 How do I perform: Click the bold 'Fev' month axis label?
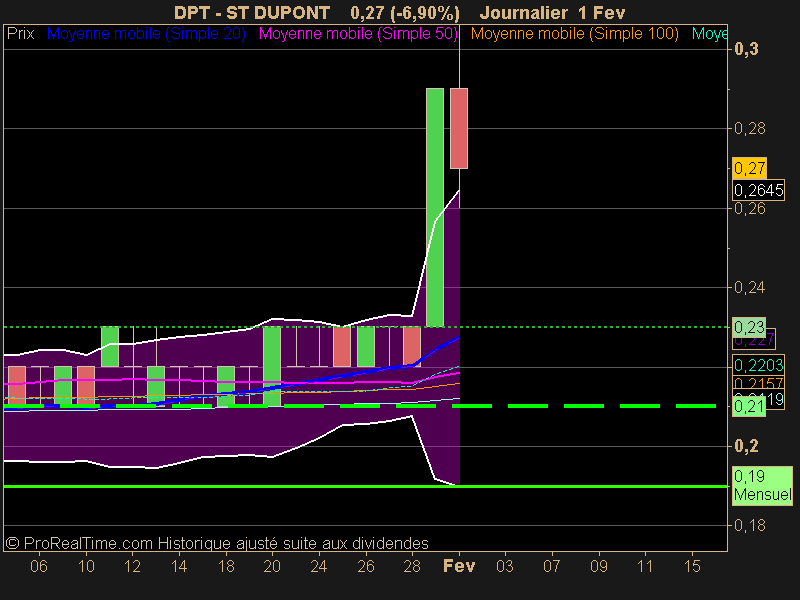tap(459, 566)
